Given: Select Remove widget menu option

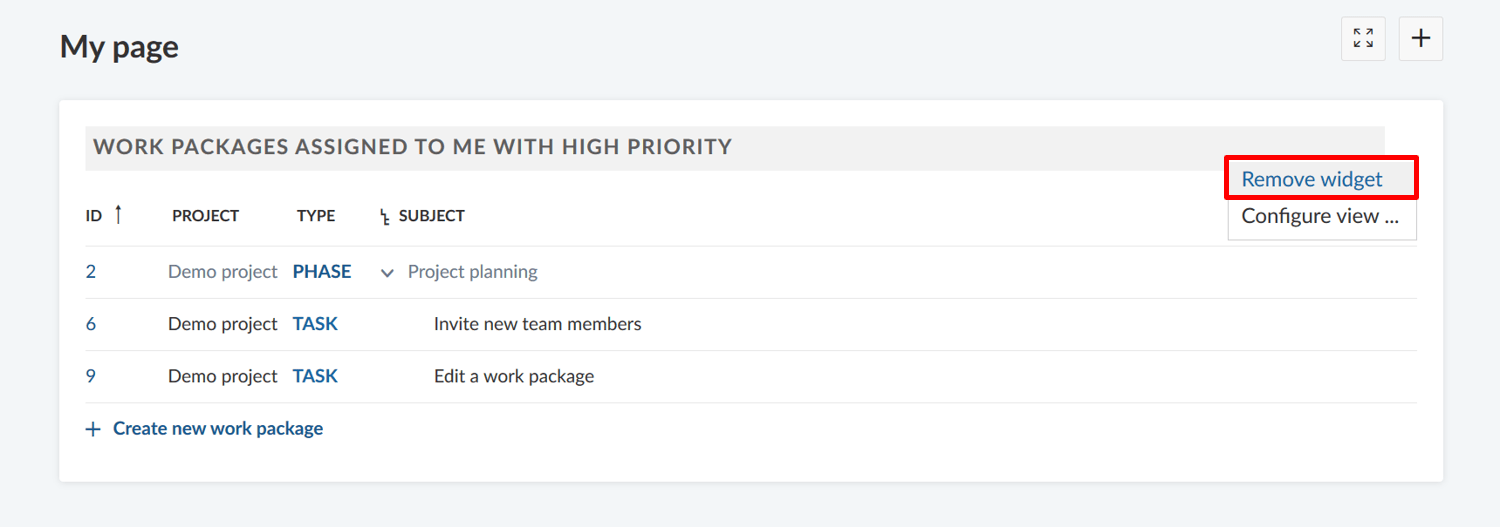Looking at the screenshot, I should [1312, 179].
